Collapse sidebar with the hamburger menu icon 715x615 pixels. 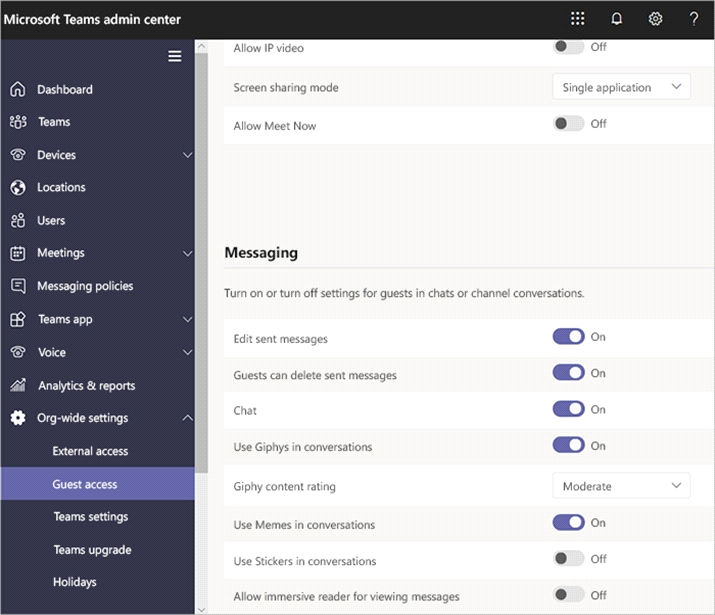[x=175, y=56]
